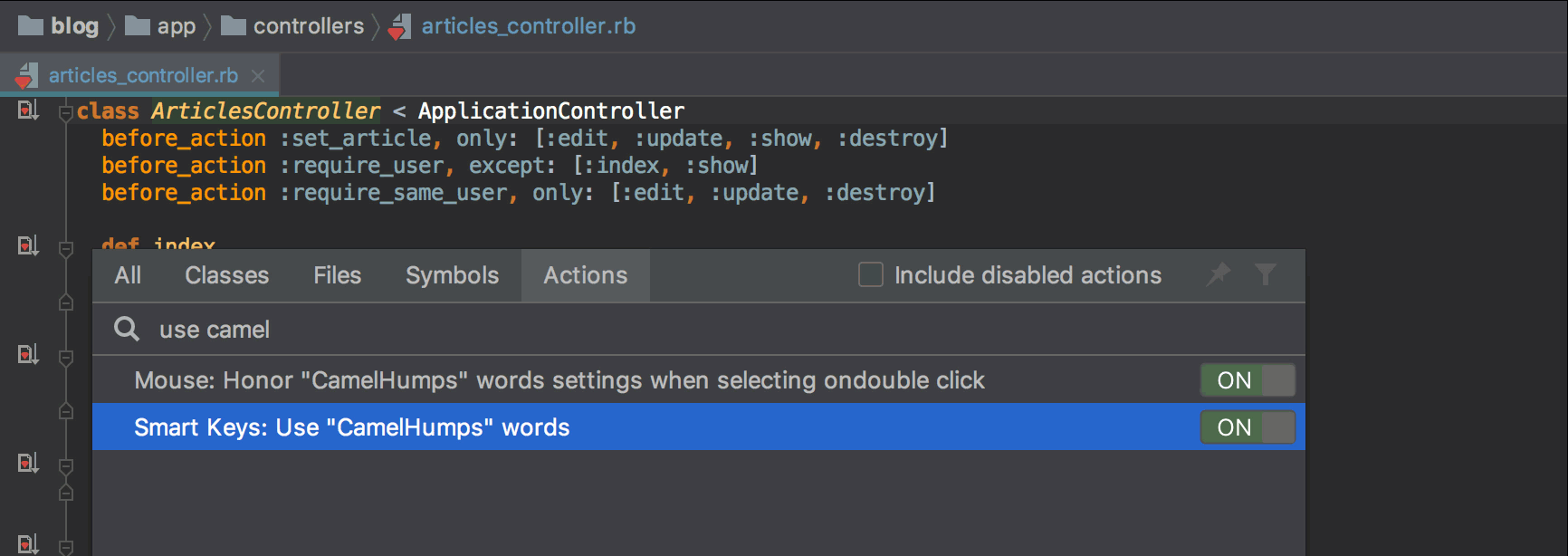This screenshot has width=1568, height=556.
Task: Collapse the def index fold marker
Action: [65, 248]
